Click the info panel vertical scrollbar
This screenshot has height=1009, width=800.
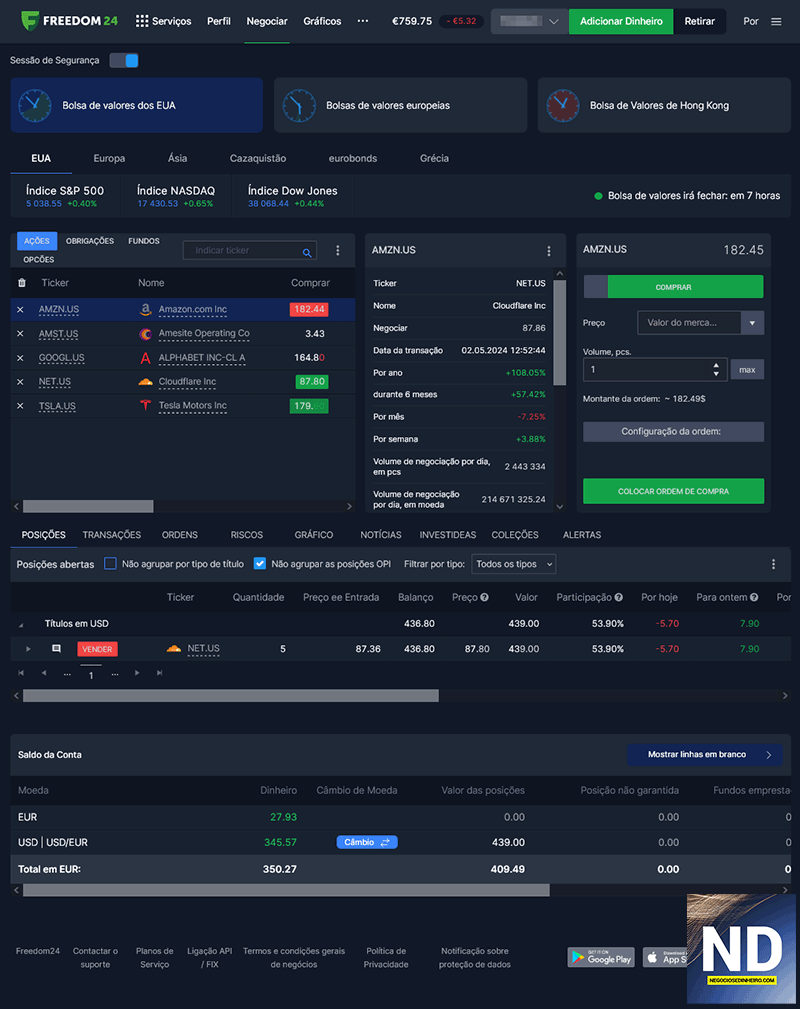point(559,333)
